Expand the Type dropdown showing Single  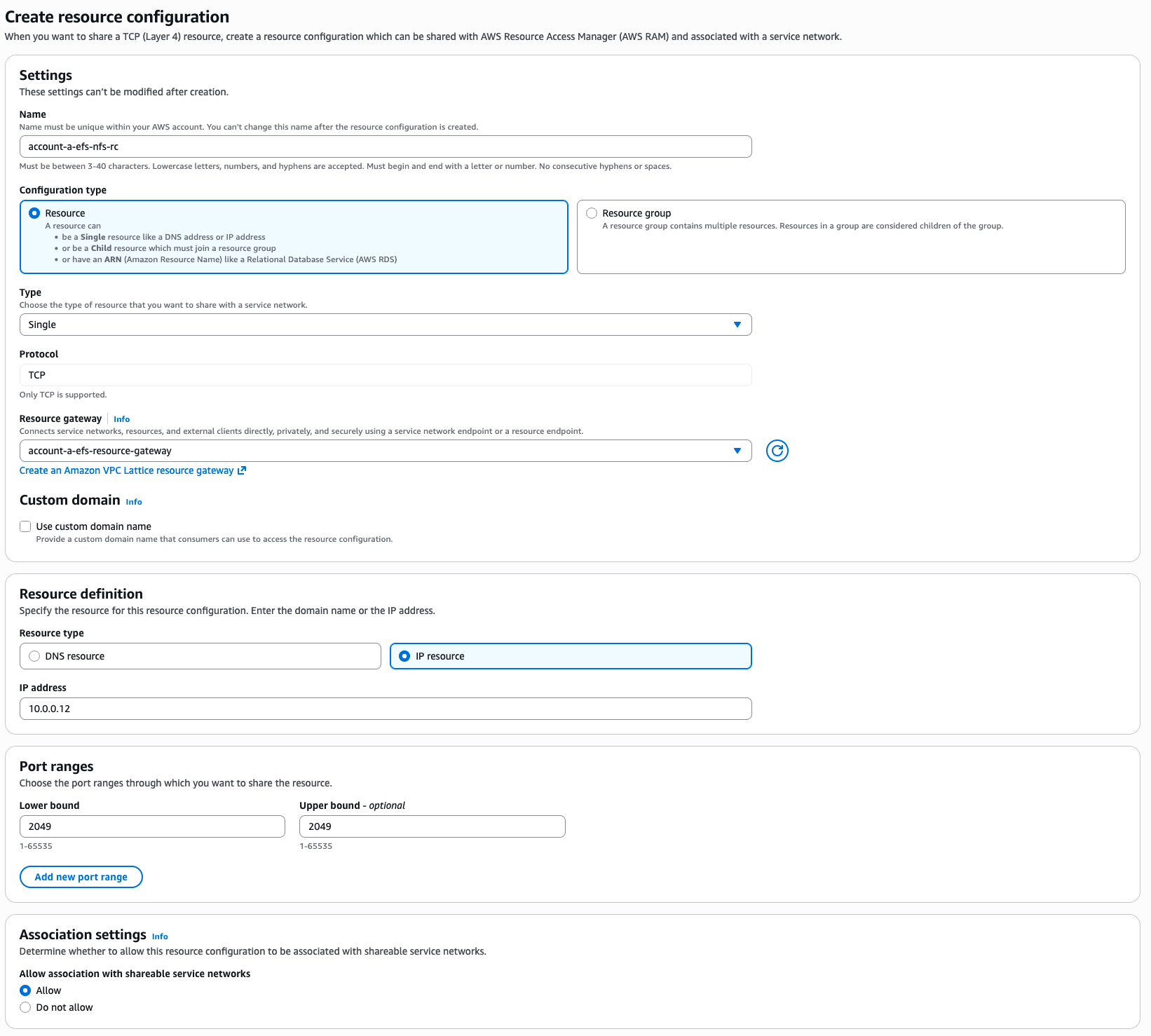click(385, 325)
